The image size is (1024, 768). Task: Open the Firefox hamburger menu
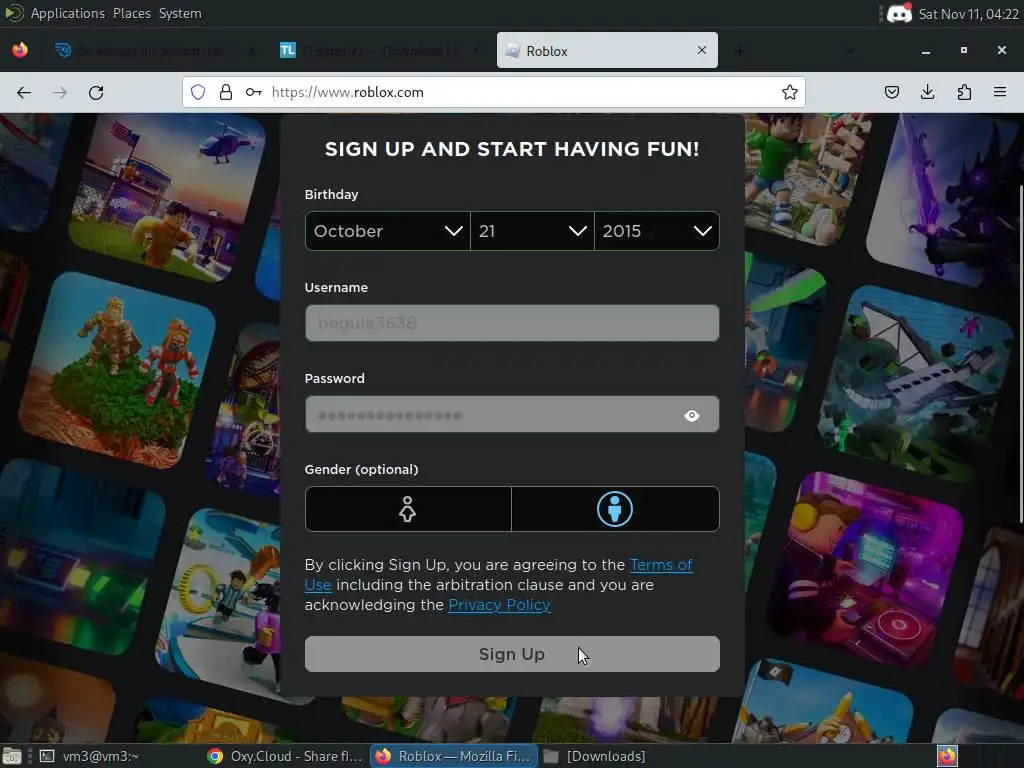1000,92
